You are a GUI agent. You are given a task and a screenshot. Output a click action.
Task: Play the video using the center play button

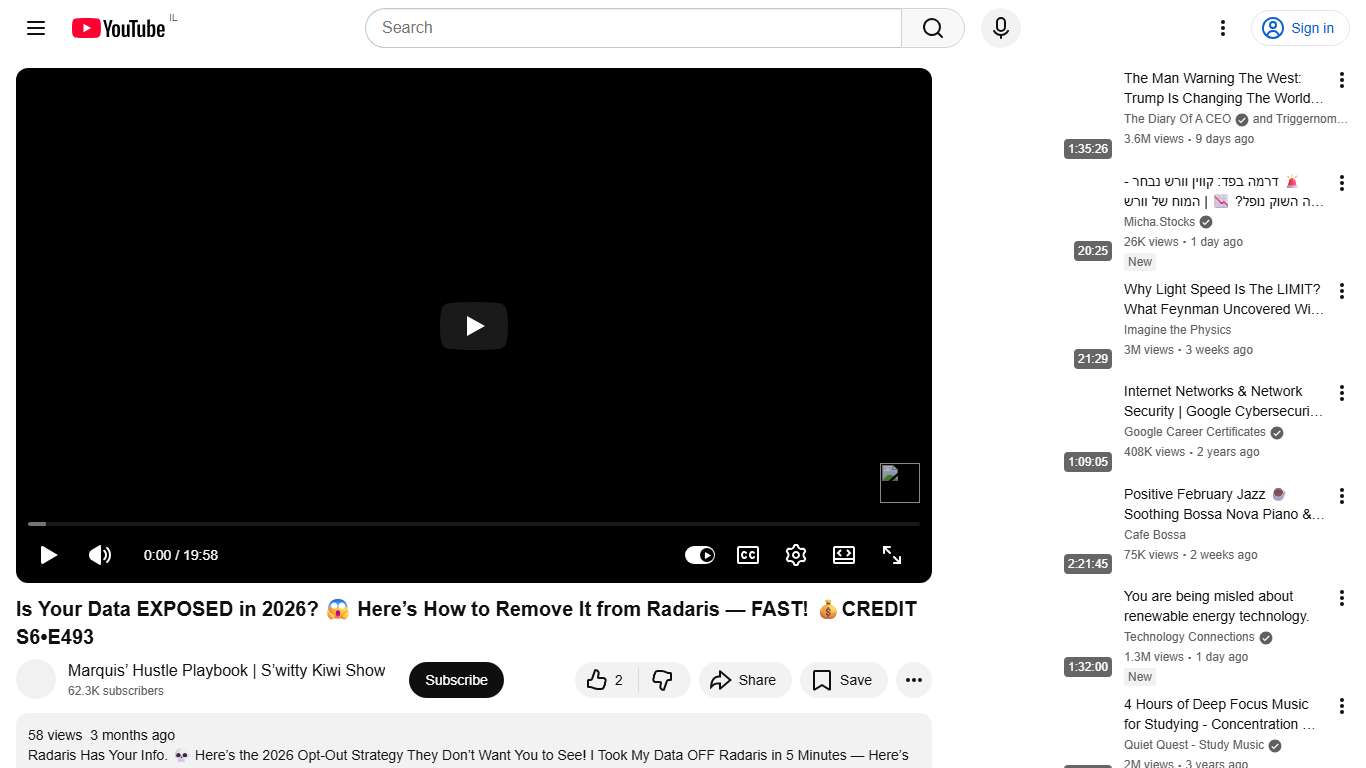click(473, 326)
